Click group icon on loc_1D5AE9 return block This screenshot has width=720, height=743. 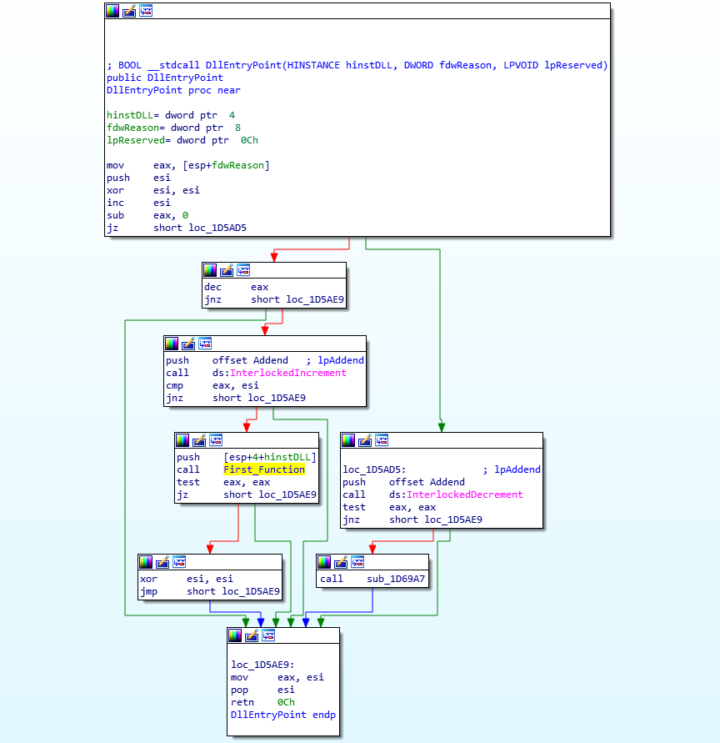point(268,635)
